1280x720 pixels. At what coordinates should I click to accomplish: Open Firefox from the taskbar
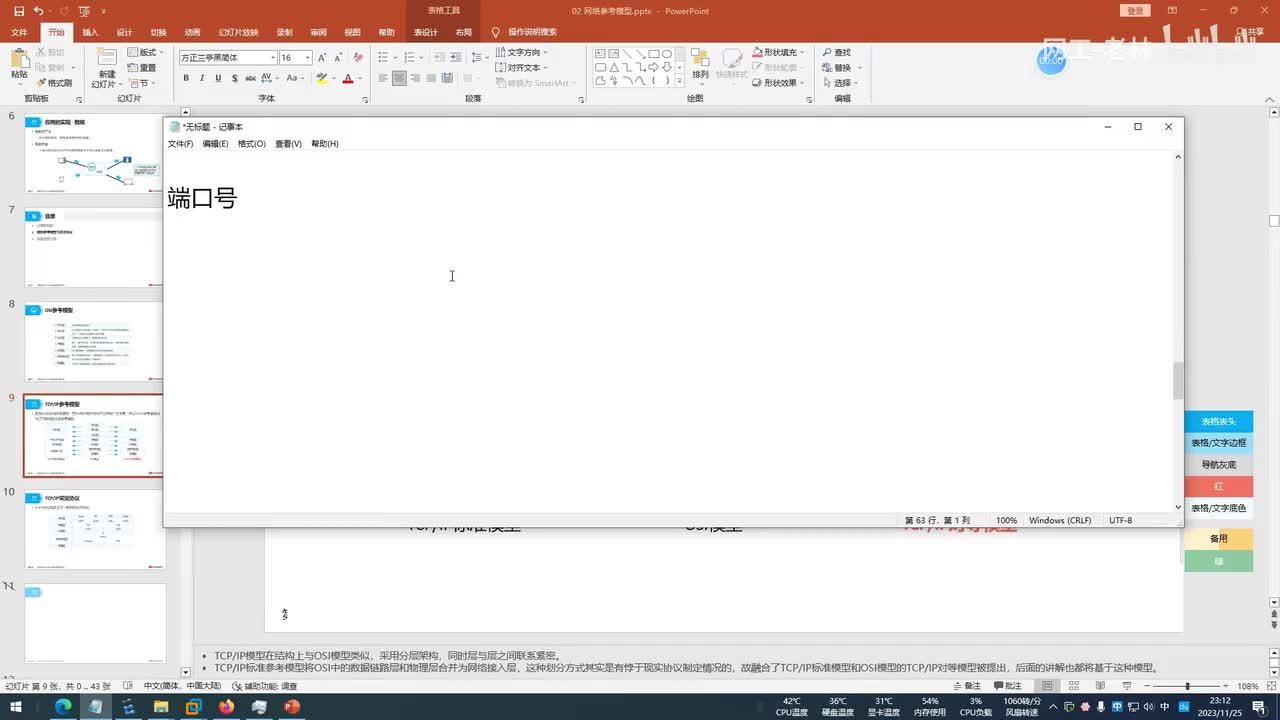226,707
